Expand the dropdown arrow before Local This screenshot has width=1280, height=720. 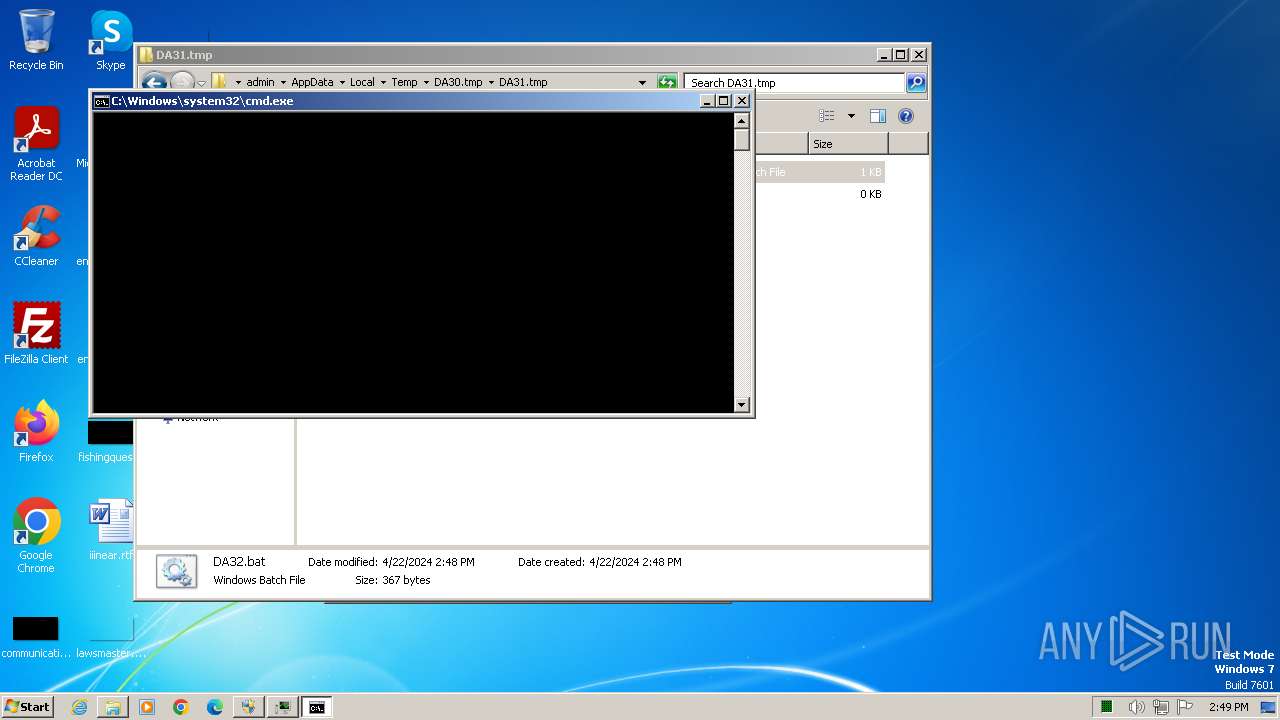pos(342,82)
